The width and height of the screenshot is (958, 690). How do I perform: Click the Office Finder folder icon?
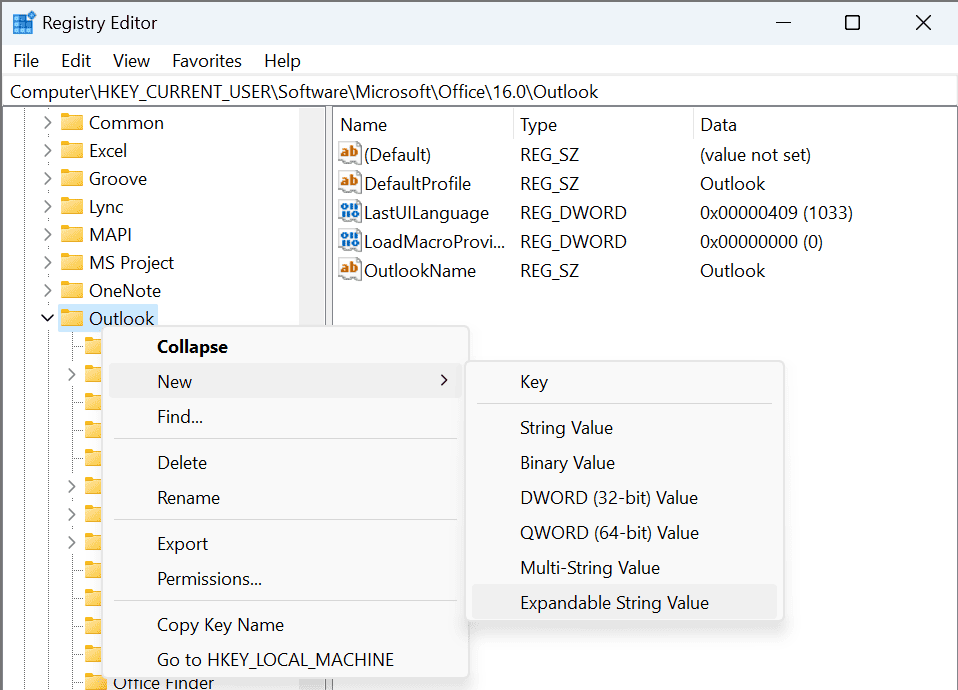[95, 682]
